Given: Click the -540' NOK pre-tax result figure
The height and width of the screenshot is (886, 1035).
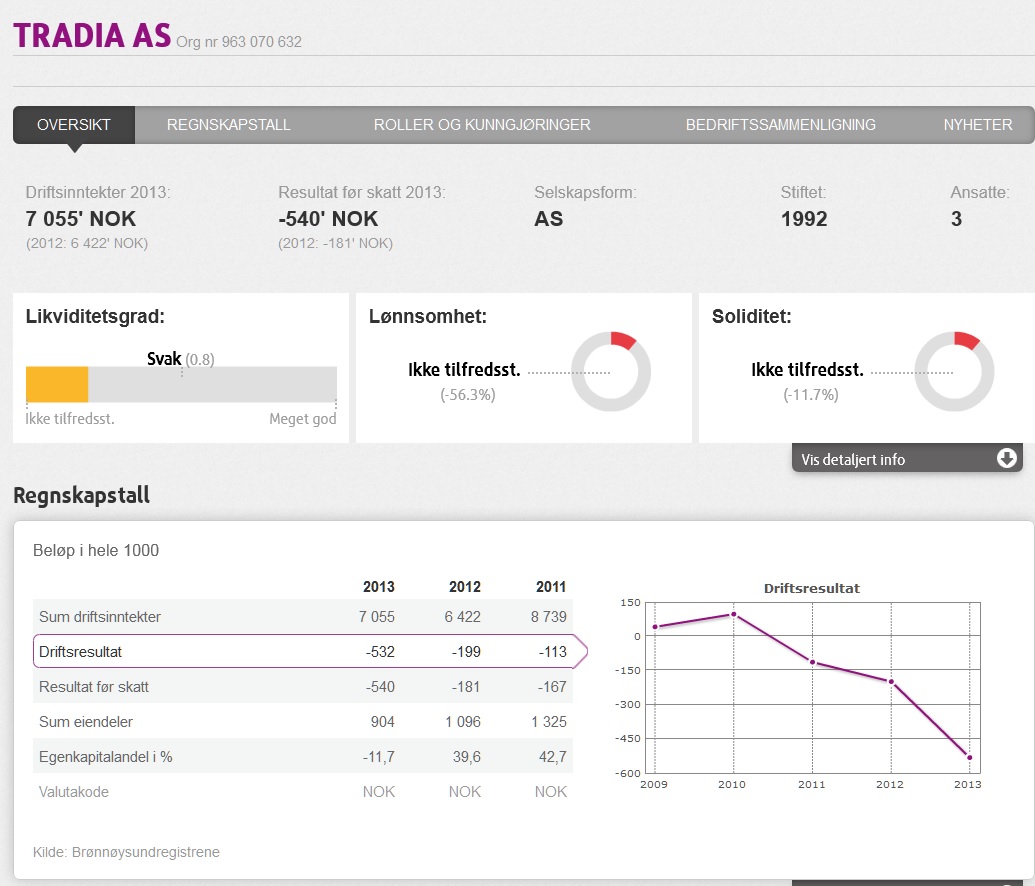Looking at the screenshot, I should tap(328, 219).
